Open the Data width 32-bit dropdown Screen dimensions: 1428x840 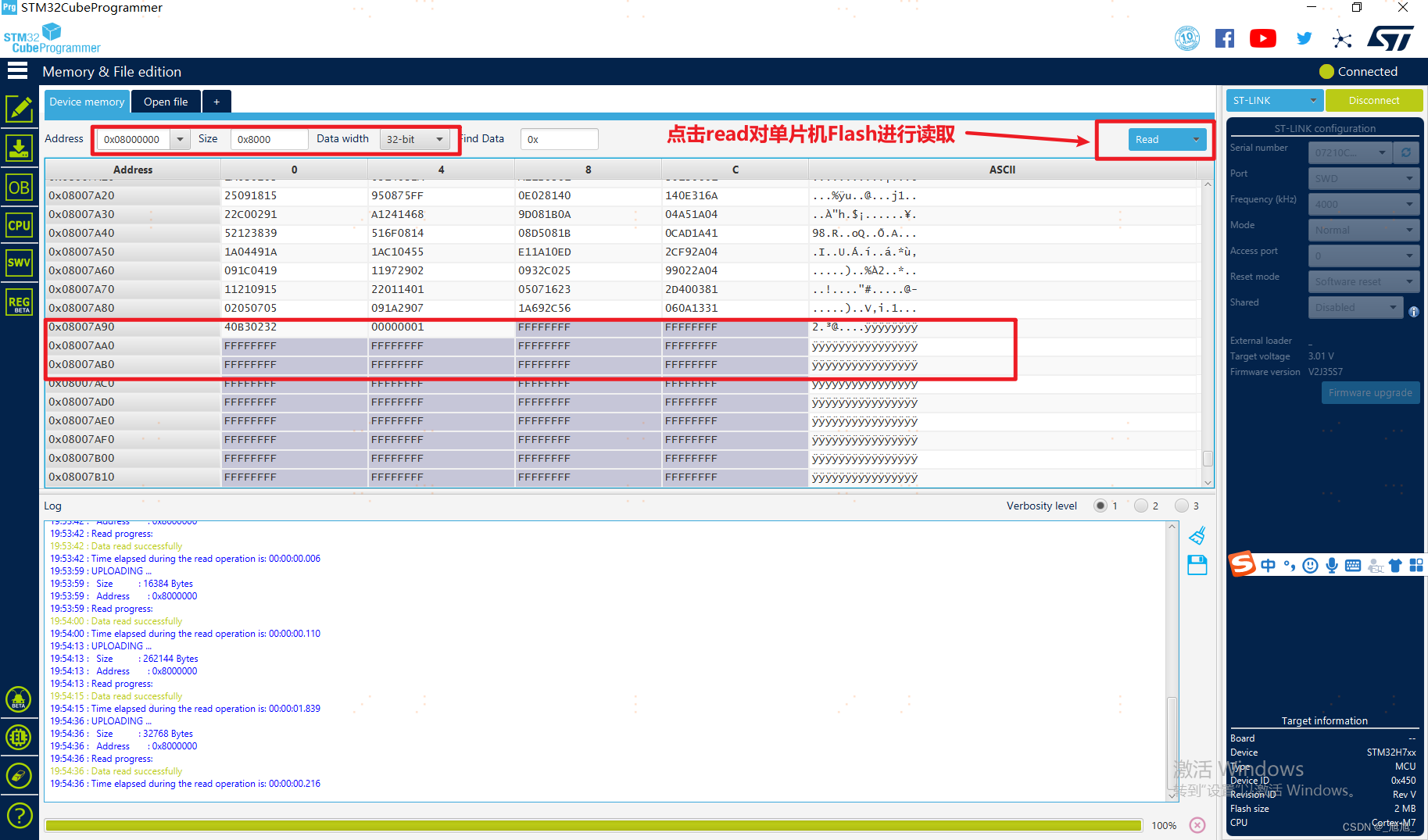(x=414, y=139)
